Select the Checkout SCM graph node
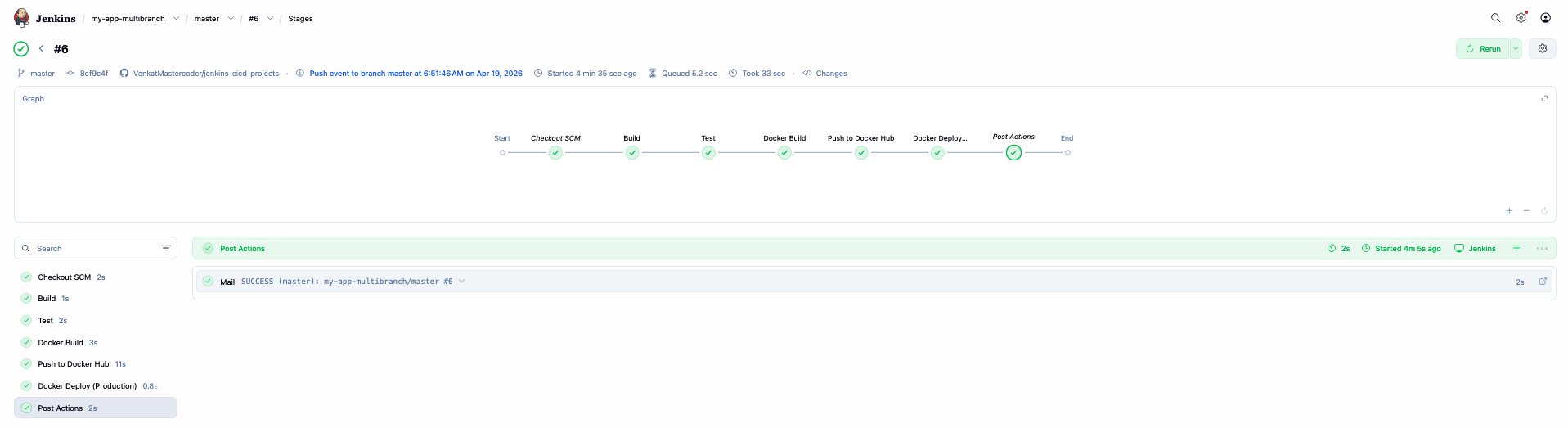The width and height of the screenshot is (1568, 428). coord(555,153)
